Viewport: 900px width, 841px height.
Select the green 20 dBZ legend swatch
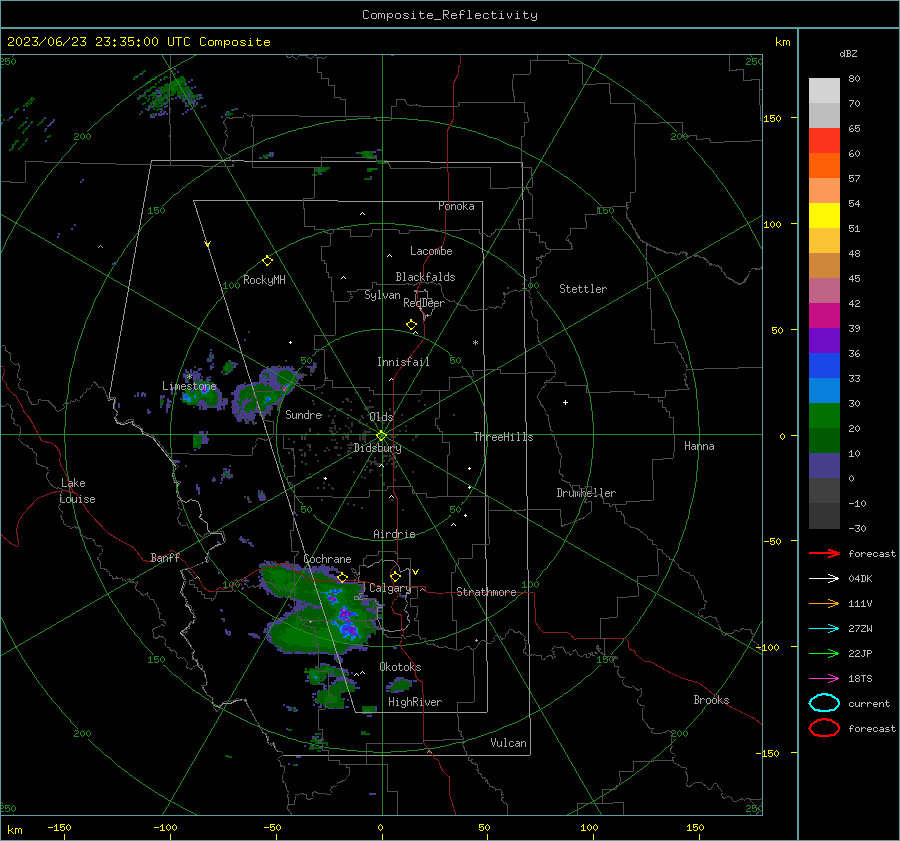click(x=824, y=416)
